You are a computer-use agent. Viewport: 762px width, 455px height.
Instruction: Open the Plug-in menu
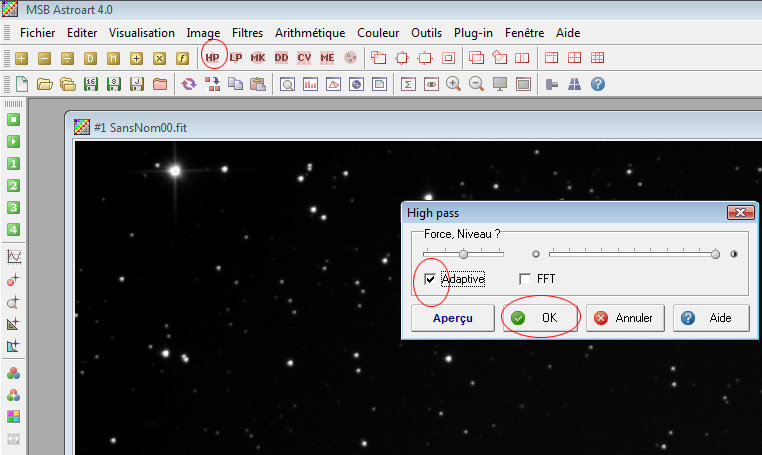(473, 33)
